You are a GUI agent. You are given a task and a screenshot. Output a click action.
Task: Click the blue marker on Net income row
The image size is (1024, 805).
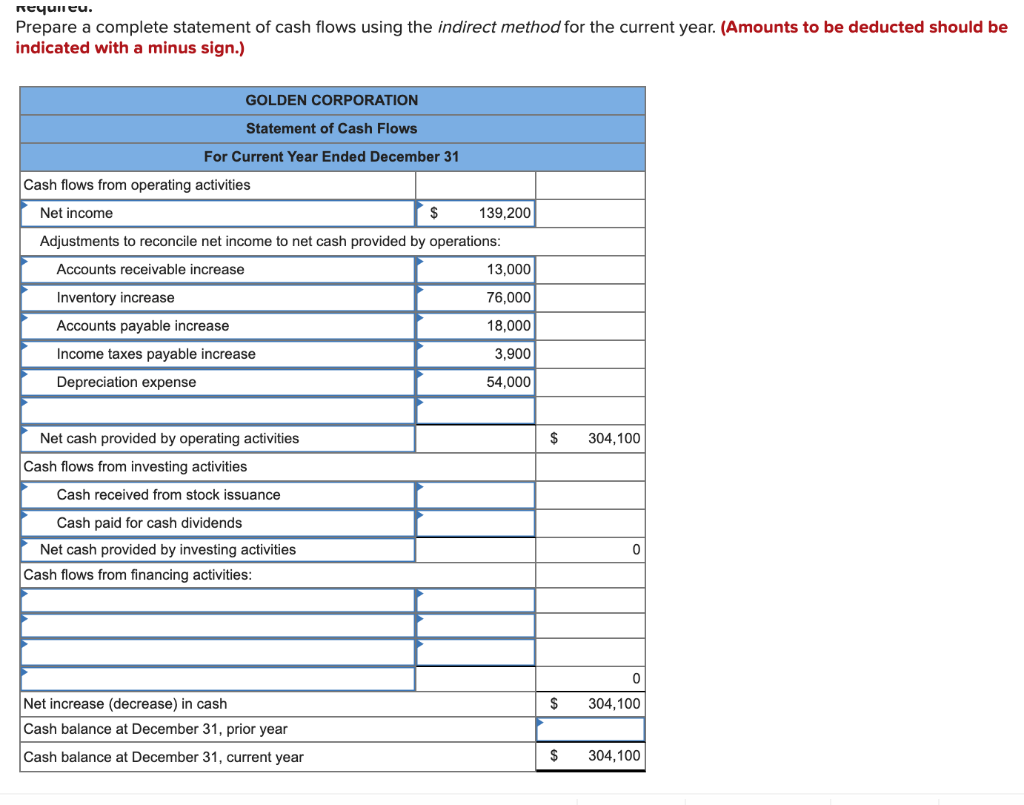[25, 207]
